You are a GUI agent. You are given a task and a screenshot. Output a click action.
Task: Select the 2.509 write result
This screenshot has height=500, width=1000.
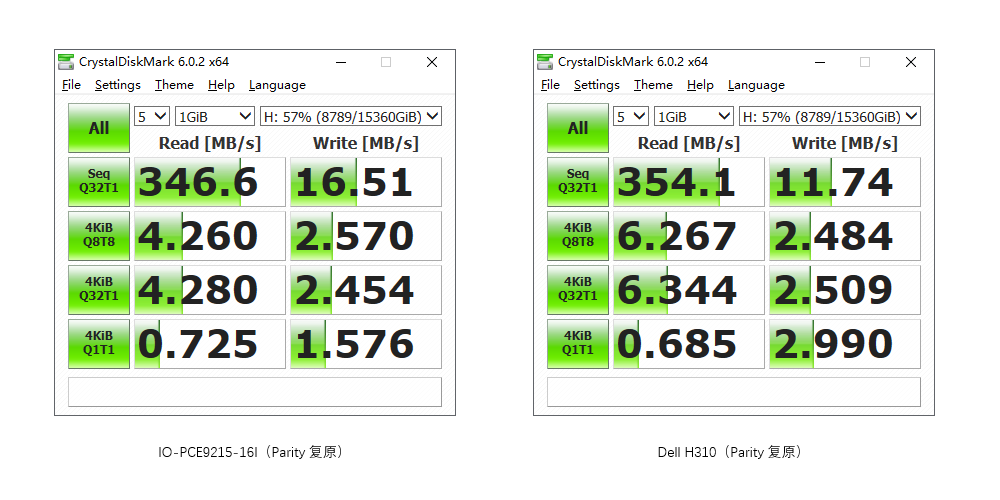845,290
